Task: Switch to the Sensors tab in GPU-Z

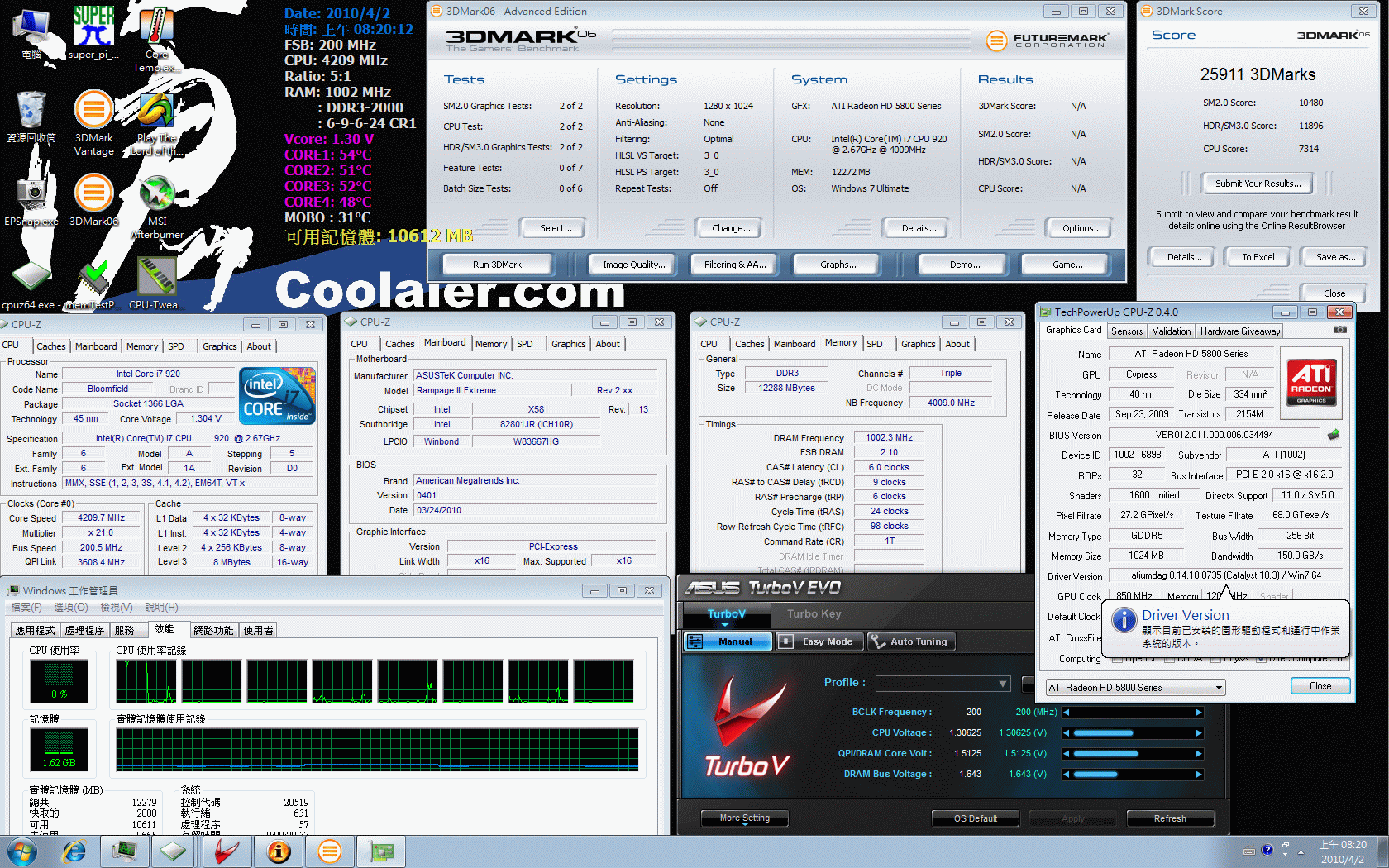Action: (x=1126, y=331)
